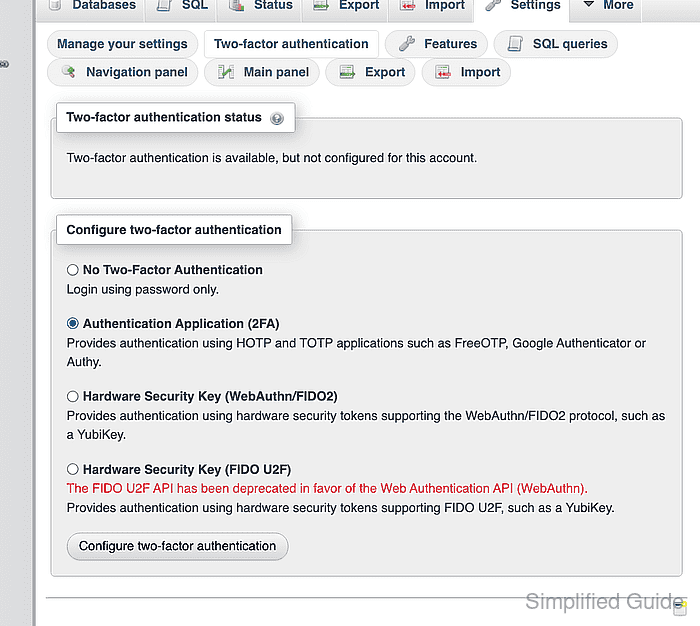Open the Two-factor authentication sub-tab

click(291, 44)
